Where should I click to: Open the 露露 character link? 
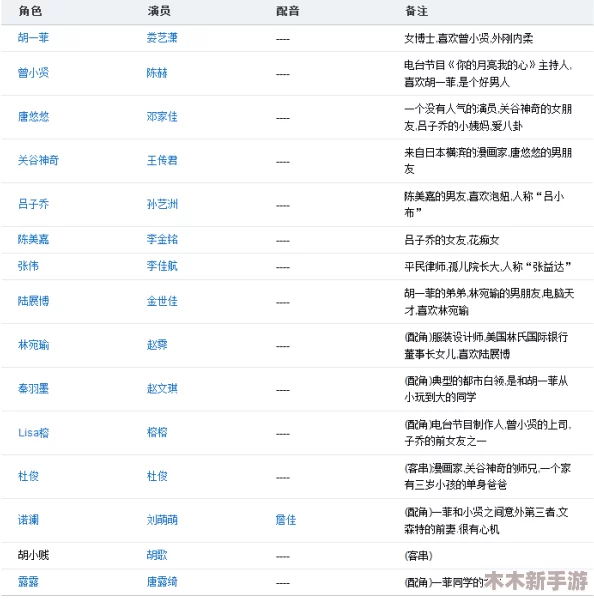tap(28, 582)
